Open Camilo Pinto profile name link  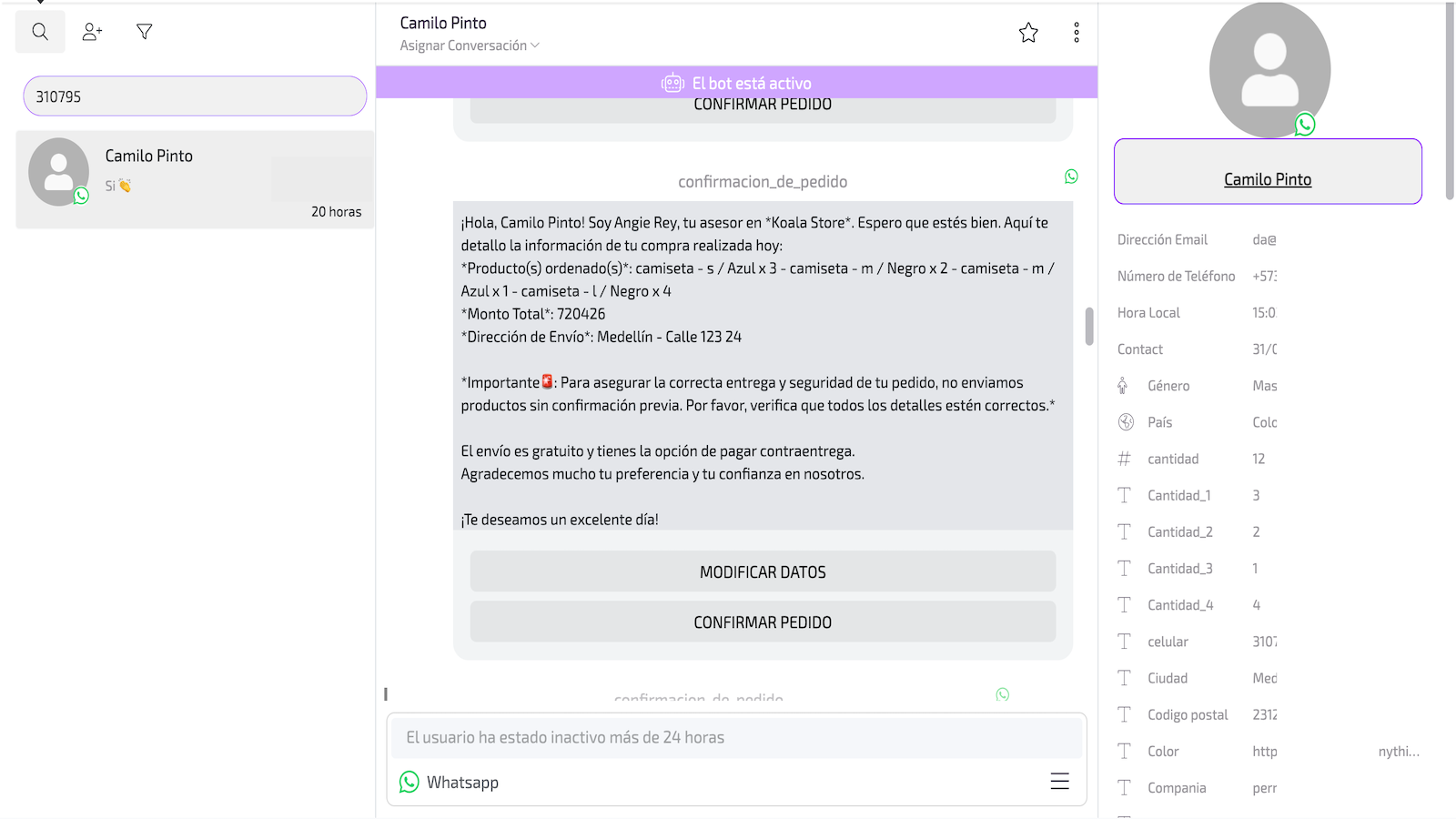pos(1268,179)
